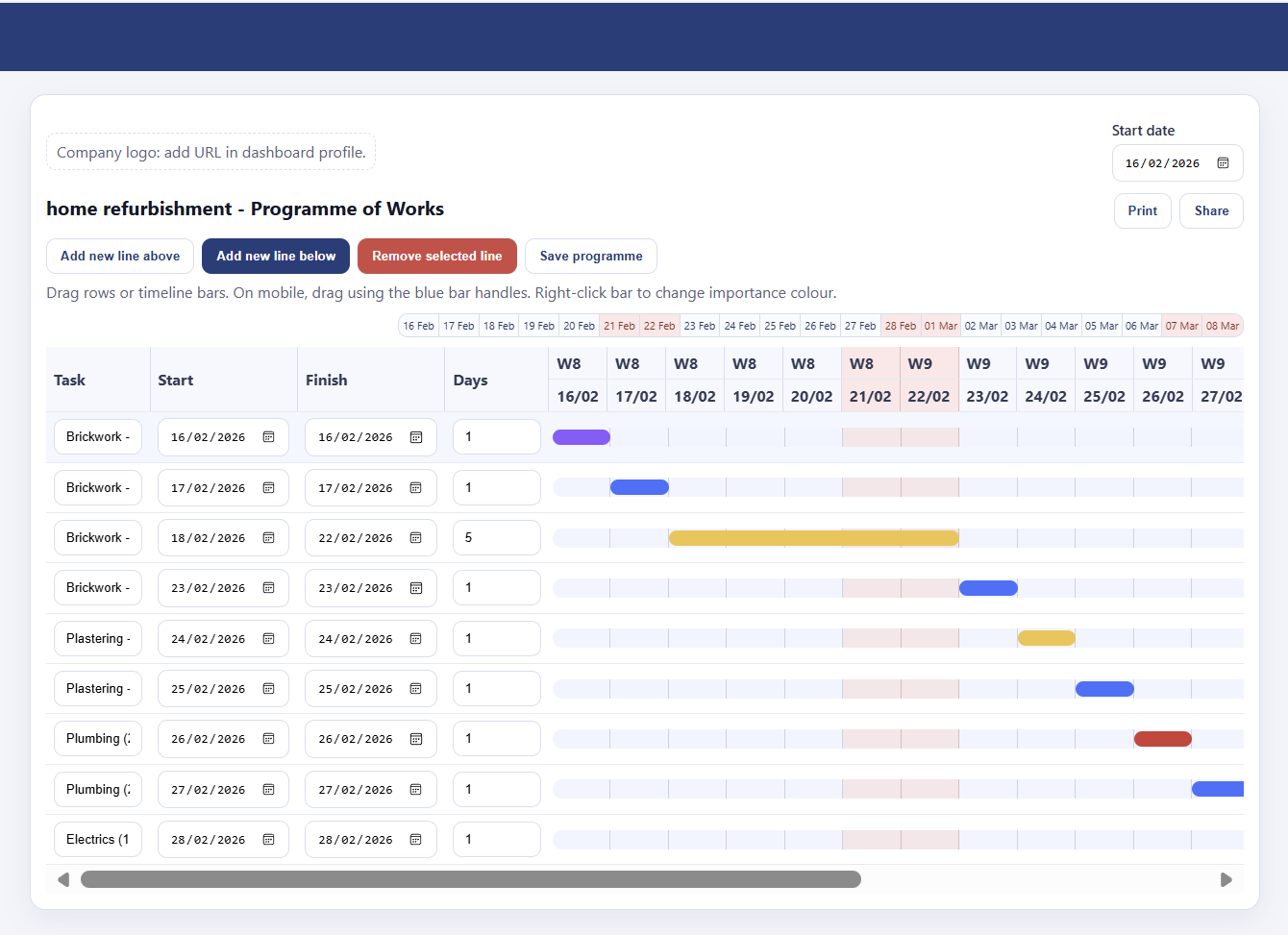Image resolution: width=1288 pixels, height=935 pixels.
Task: Save the programme
Action: (590, 257)
